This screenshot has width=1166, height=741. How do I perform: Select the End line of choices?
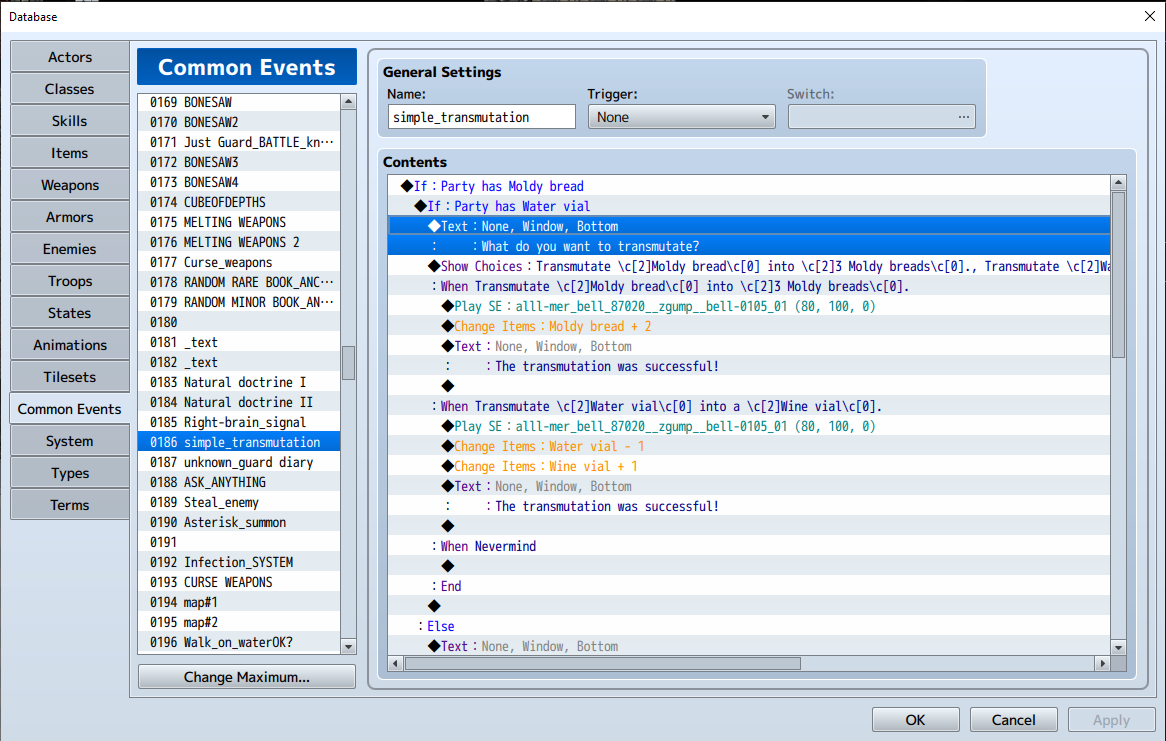[749, 586]
